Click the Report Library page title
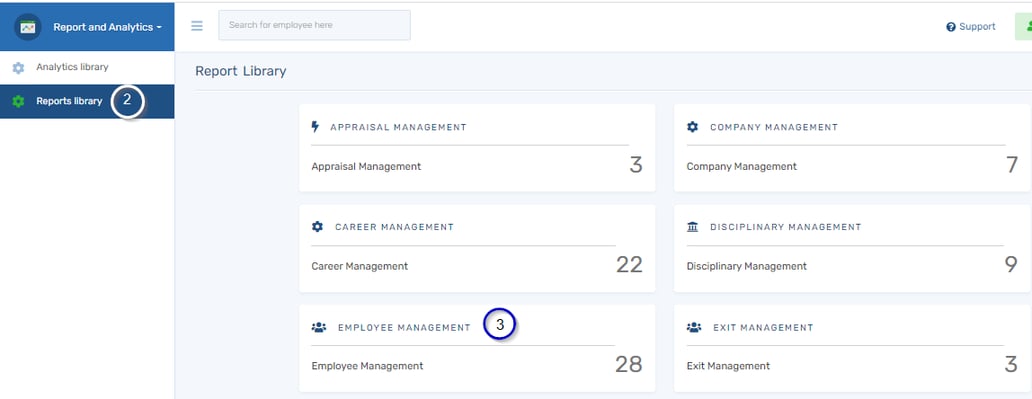The image size is (1032, 399). [241, 71]
